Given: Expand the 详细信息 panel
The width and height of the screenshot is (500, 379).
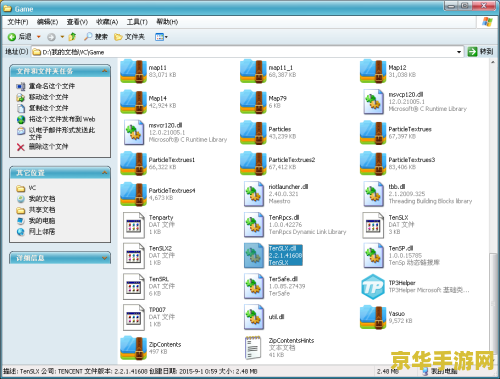Looking at the screenshot, I should (105, 258).
